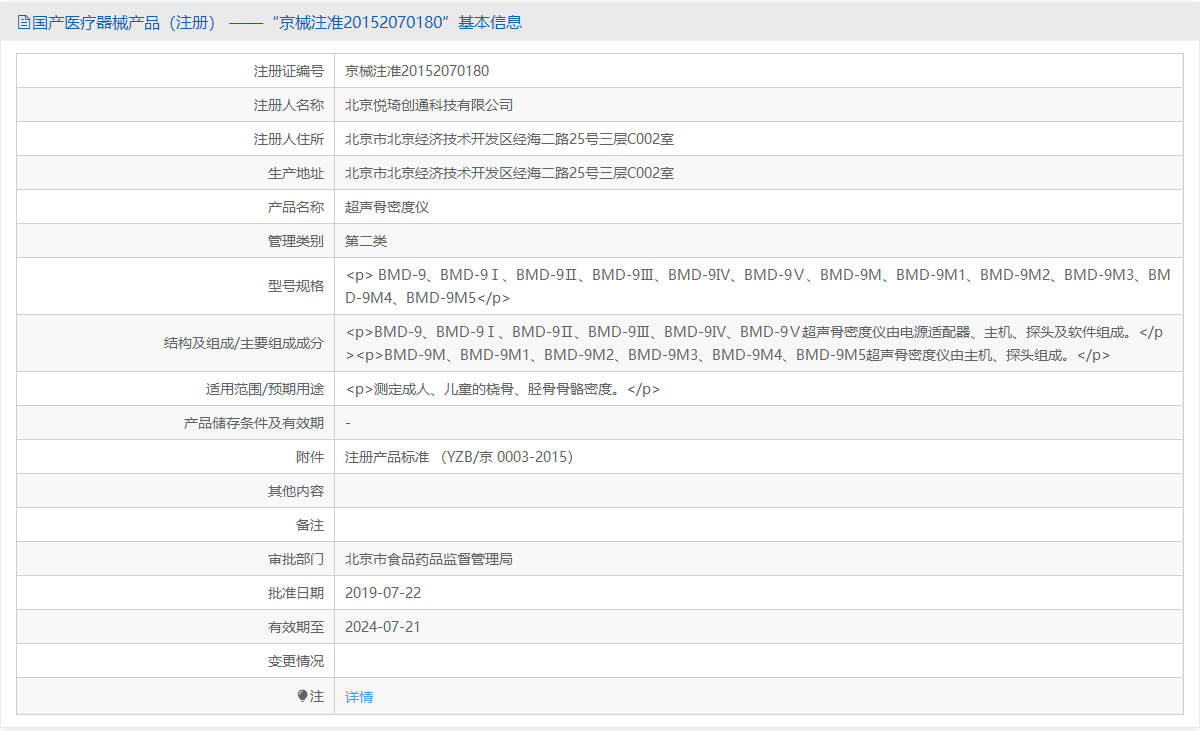Select approval date 2019-07-22
The image size is (1200, 731).
[x=383, y=593]
